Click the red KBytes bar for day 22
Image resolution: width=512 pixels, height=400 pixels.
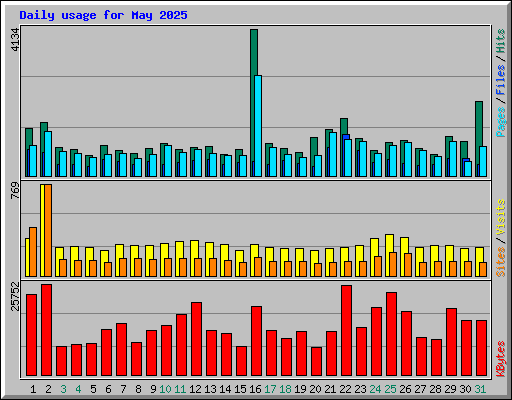[x=346, y=330]
